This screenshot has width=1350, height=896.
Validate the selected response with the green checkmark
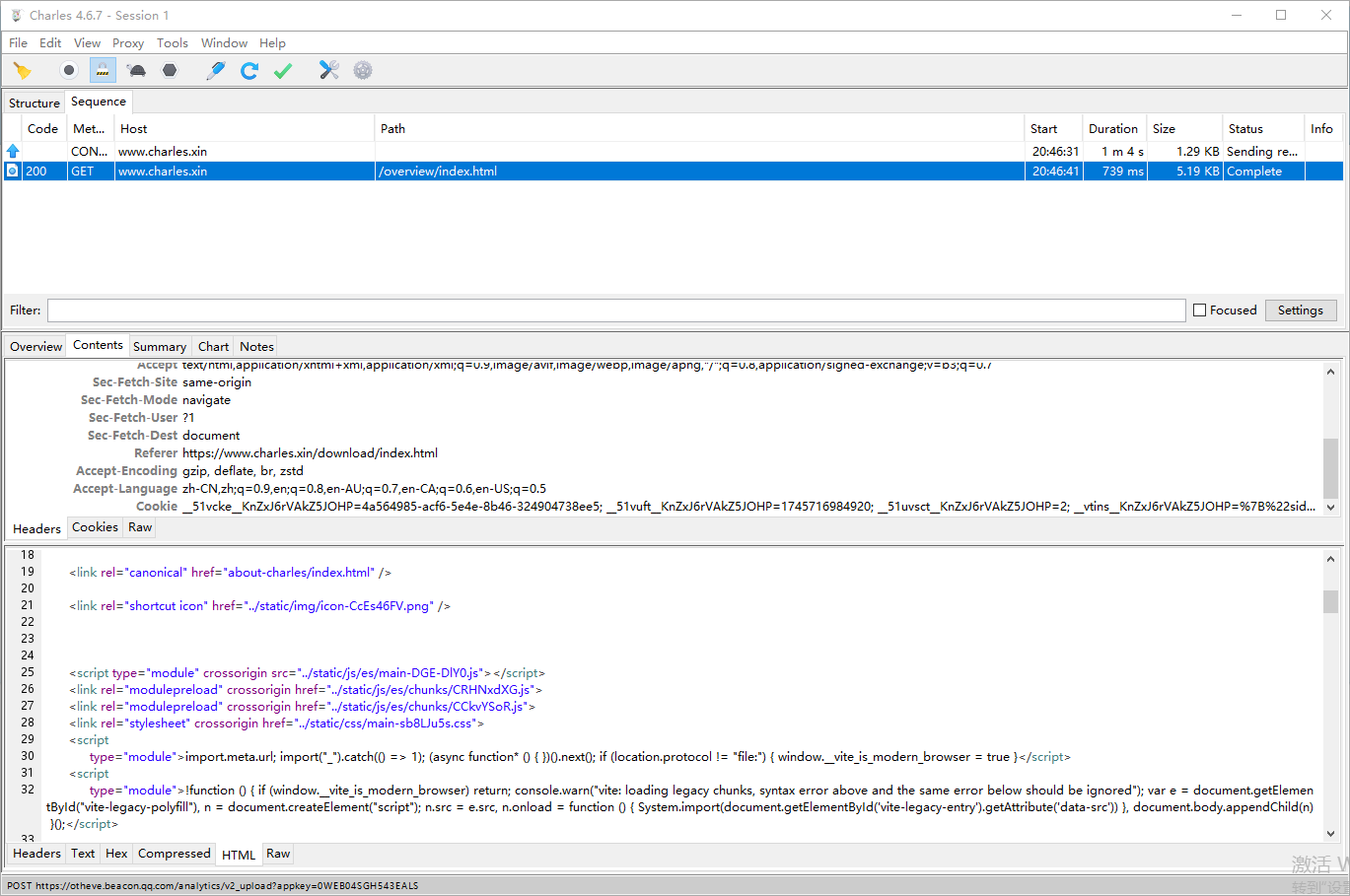[283, 70]
